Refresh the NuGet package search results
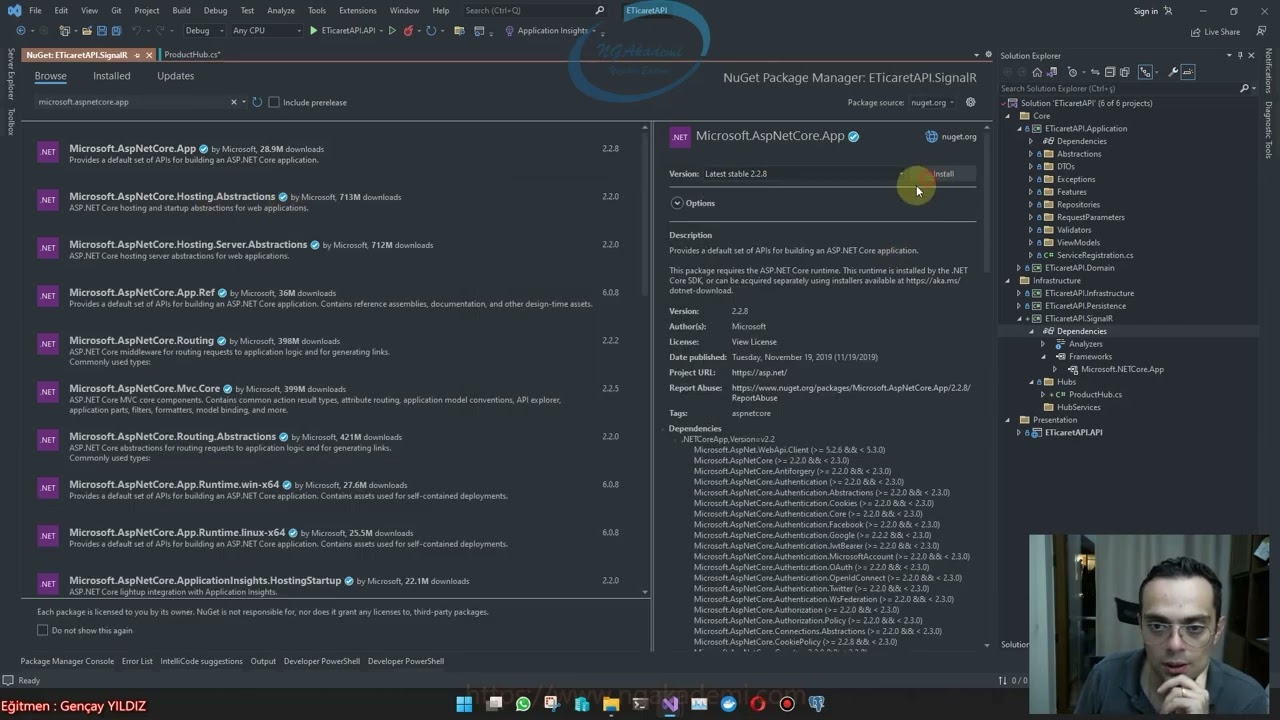Screen dimensions: 1280x720 click(x=257, y=102)
